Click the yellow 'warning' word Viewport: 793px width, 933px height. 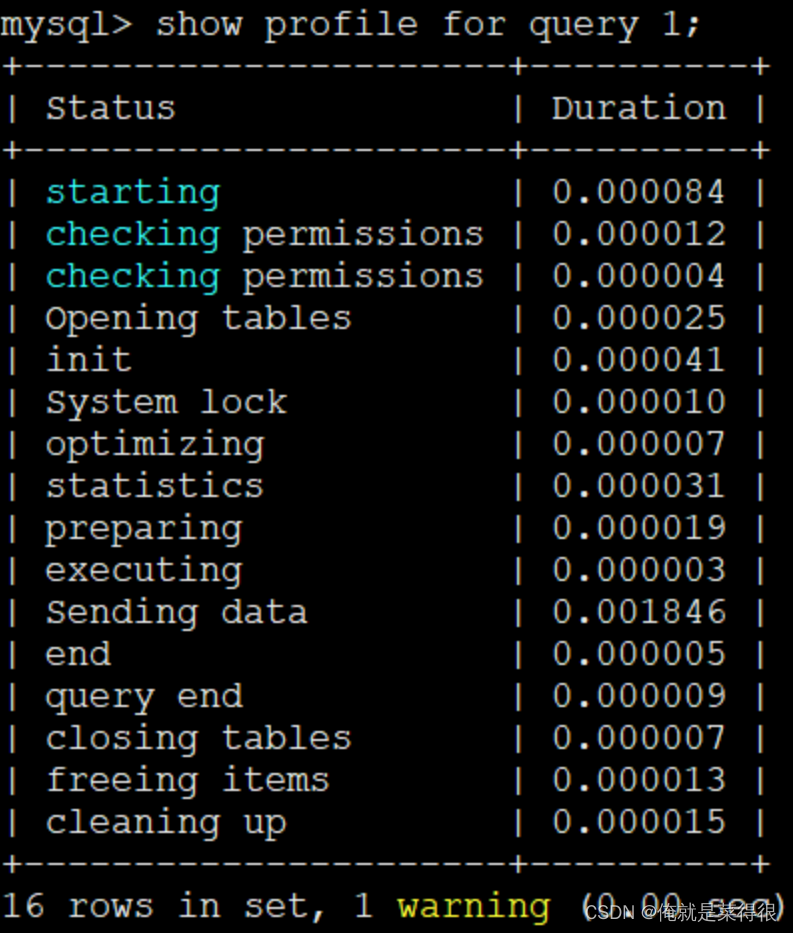pyautogui.click(x=474, y=908)
